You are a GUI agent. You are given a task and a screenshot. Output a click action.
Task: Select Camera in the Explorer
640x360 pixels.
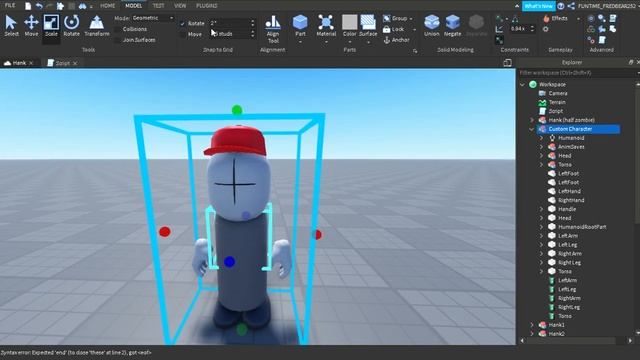coord(558,93)
